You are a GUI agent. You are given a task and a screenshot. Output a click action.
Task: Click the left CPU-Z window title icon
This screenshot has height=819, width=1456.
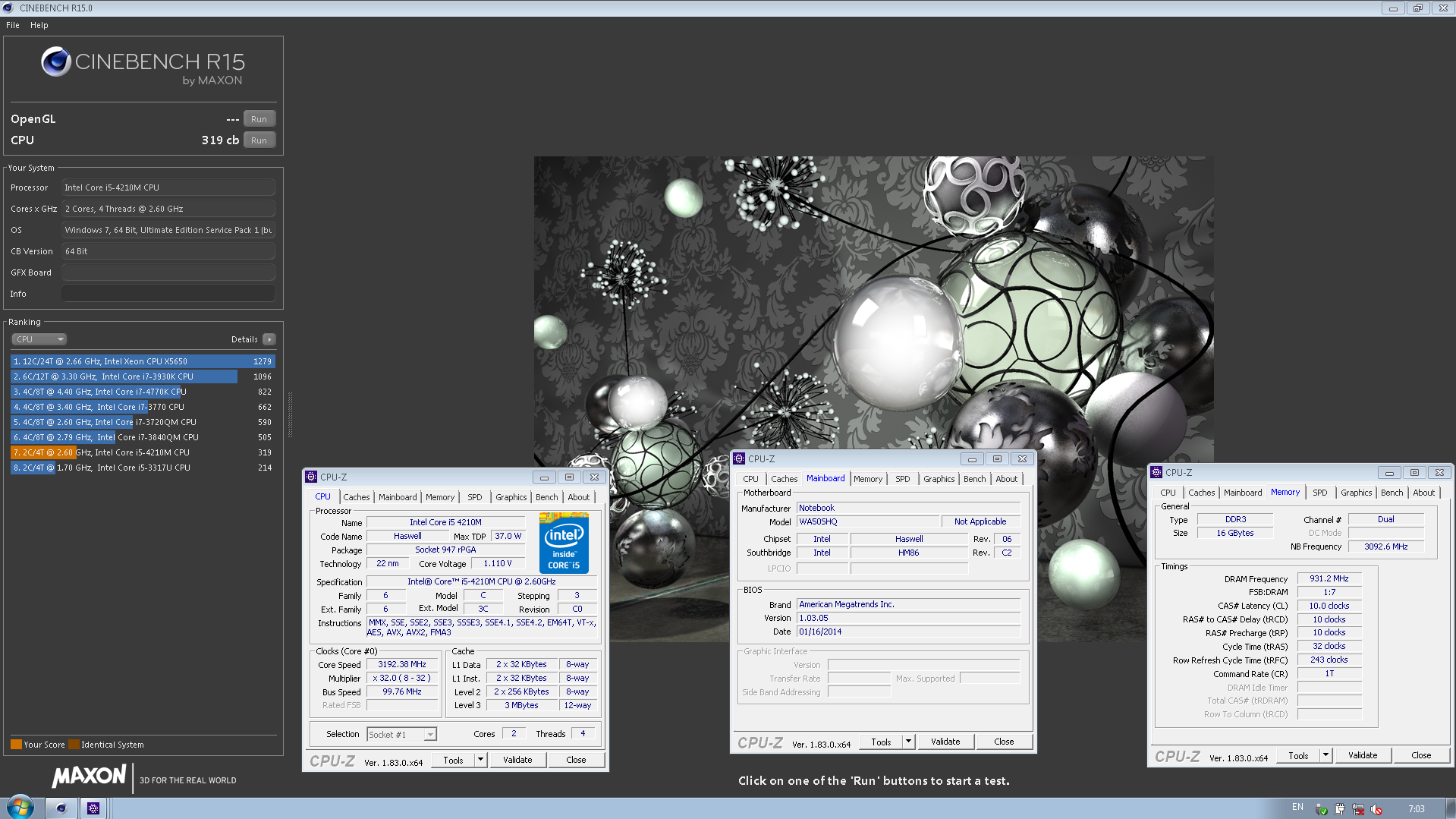tap(311, 477)
